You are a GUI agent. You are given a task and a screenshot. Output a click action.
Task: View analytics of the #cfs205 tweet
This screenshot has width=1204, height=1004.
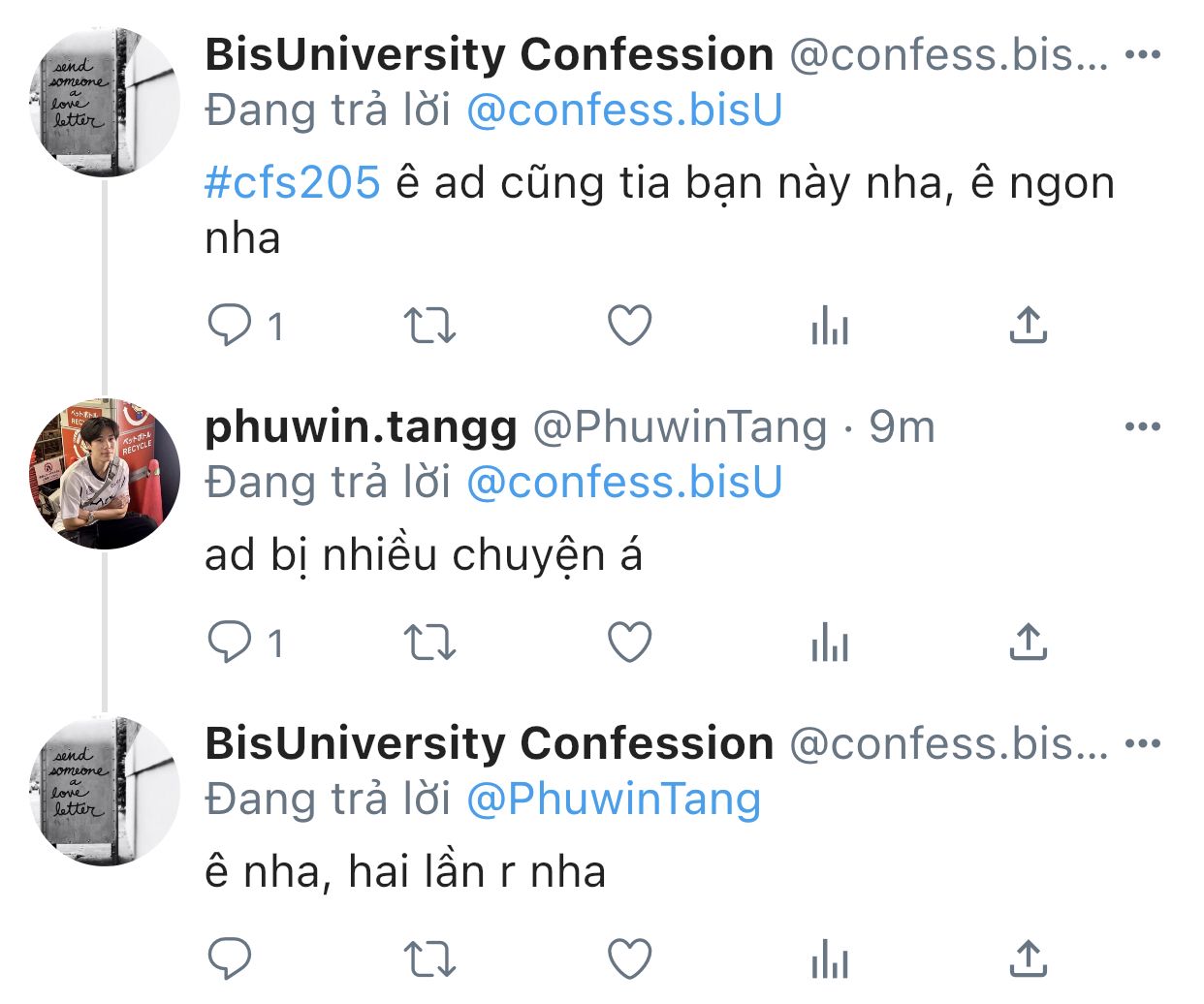829,326
